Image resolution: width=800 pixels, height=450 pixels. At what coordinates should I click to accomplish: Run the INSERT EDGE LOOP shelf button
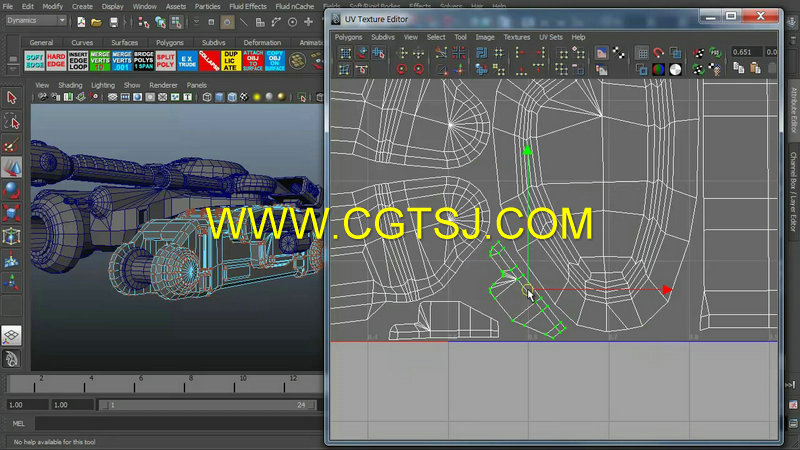[78, 61]
